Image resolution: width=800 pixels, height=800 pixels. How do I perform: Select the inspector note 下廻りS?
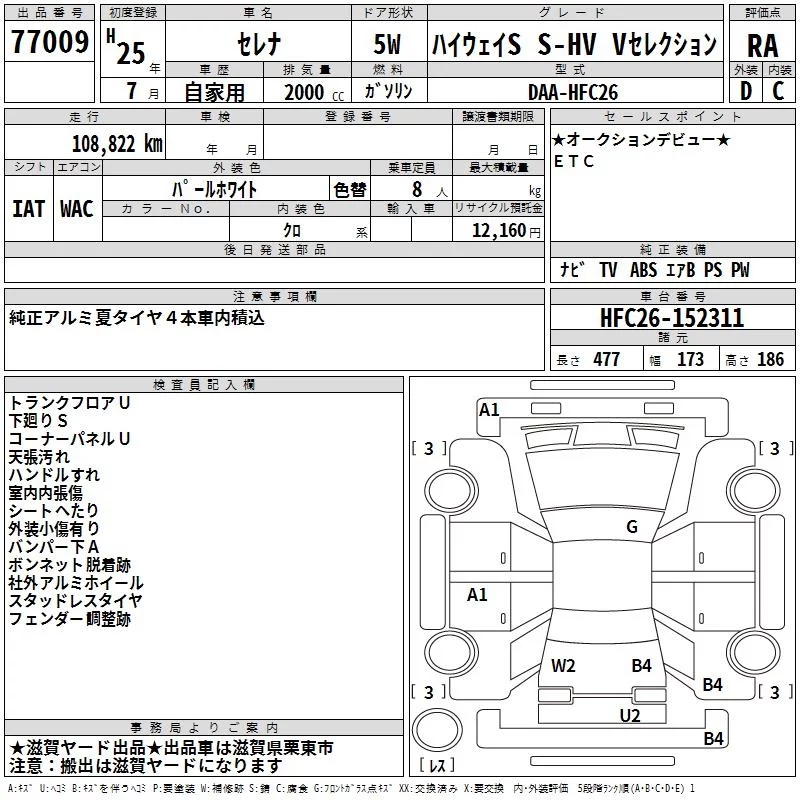(38, 421)
